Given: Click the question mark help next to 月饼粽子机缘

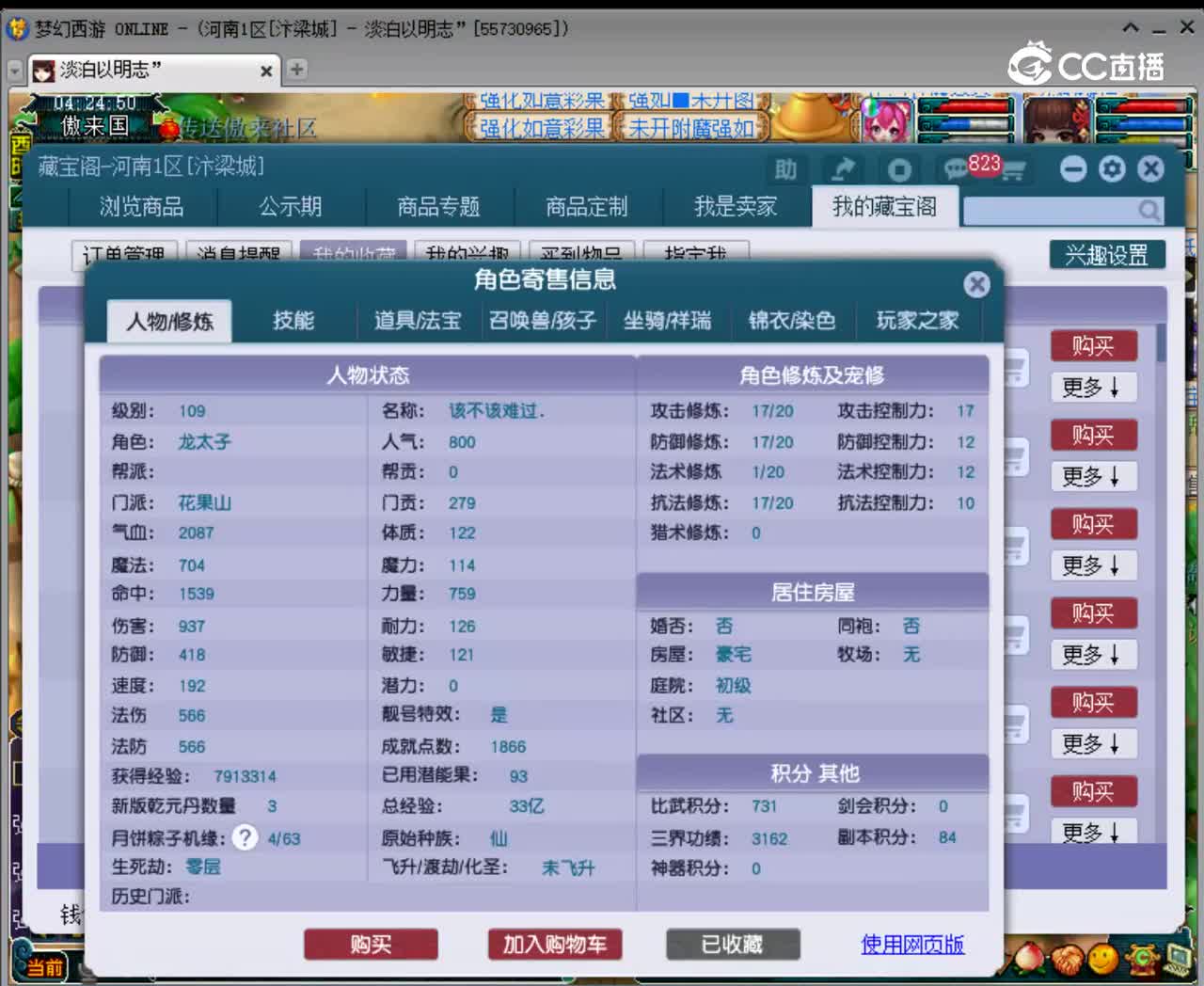Looking at the screenshot, I should (x=245, y=837).
